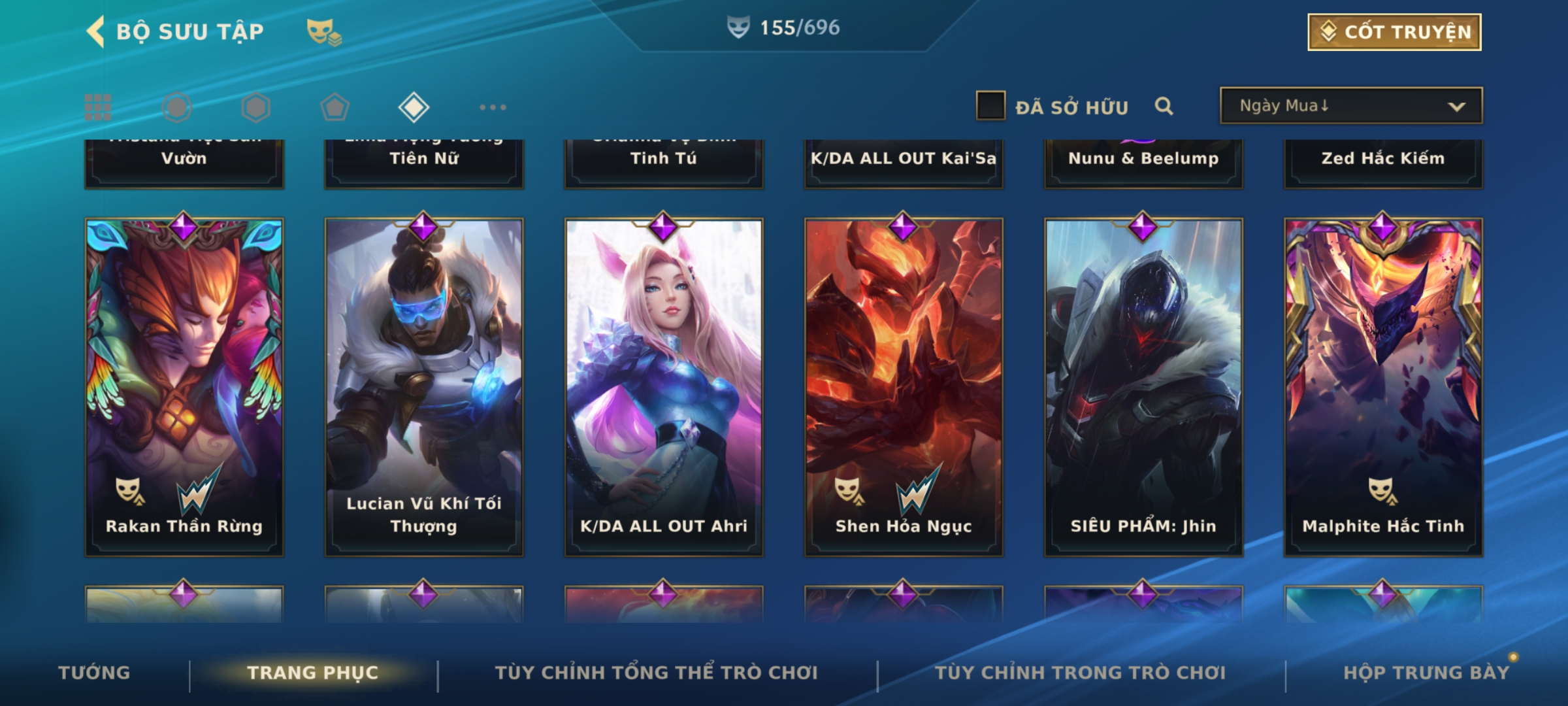Go back using the Bộ Sưu Tập arrow
The width and height of the screenshot is (1568, 706).
(96, 31)
